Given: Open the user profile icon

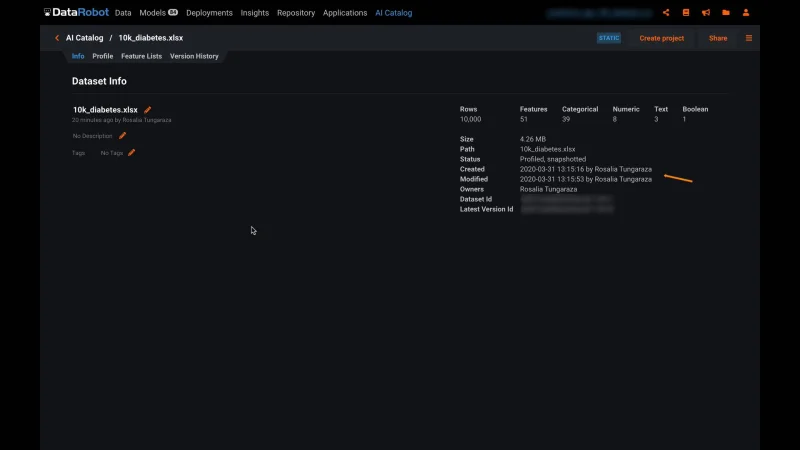Looking at the screenshot, I should [745, 13].
